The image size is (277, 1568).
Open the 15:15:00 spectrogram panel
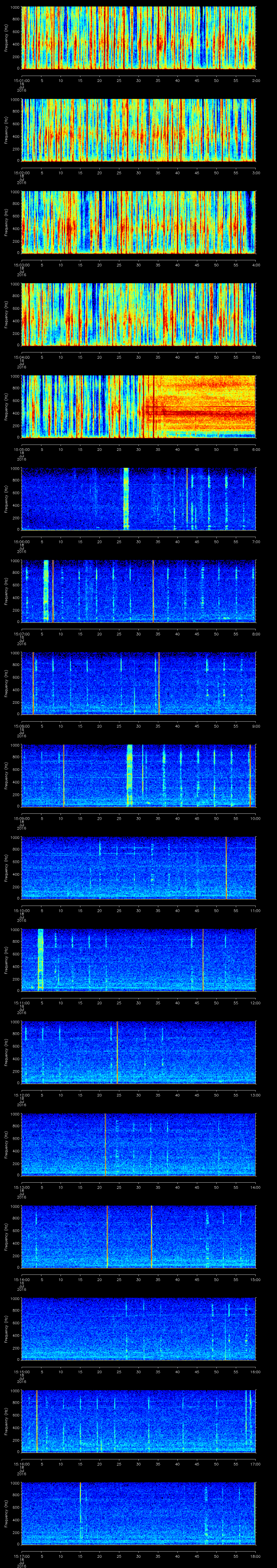(x=139, y=1328)
